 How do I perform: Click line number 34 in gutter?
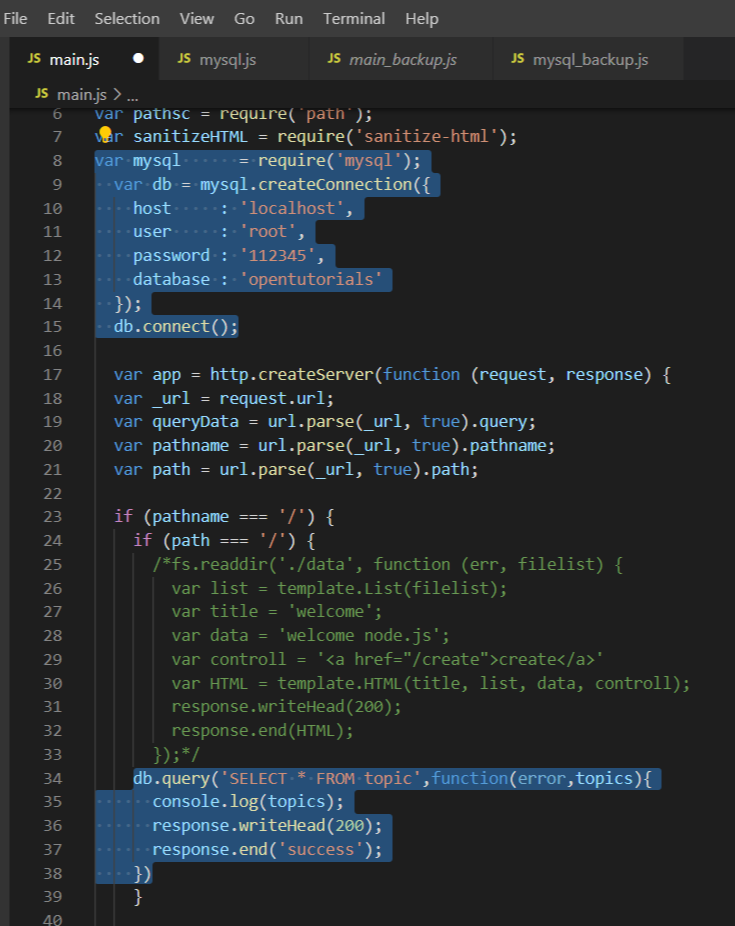[x=52, y=778]
